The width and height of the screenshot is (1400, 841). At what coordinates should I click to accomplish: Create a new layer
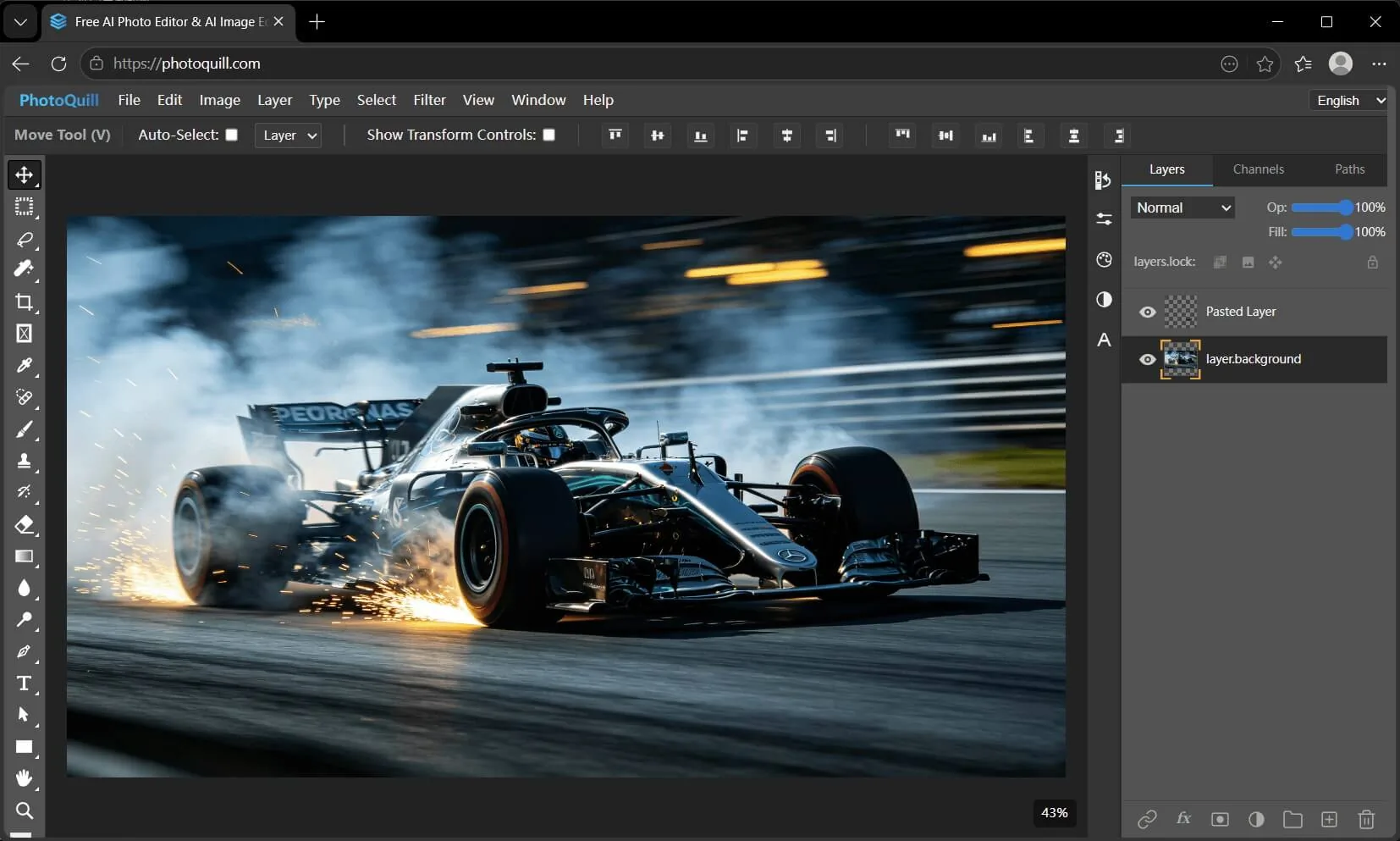pyautogui.click(x=1329, y=819)
